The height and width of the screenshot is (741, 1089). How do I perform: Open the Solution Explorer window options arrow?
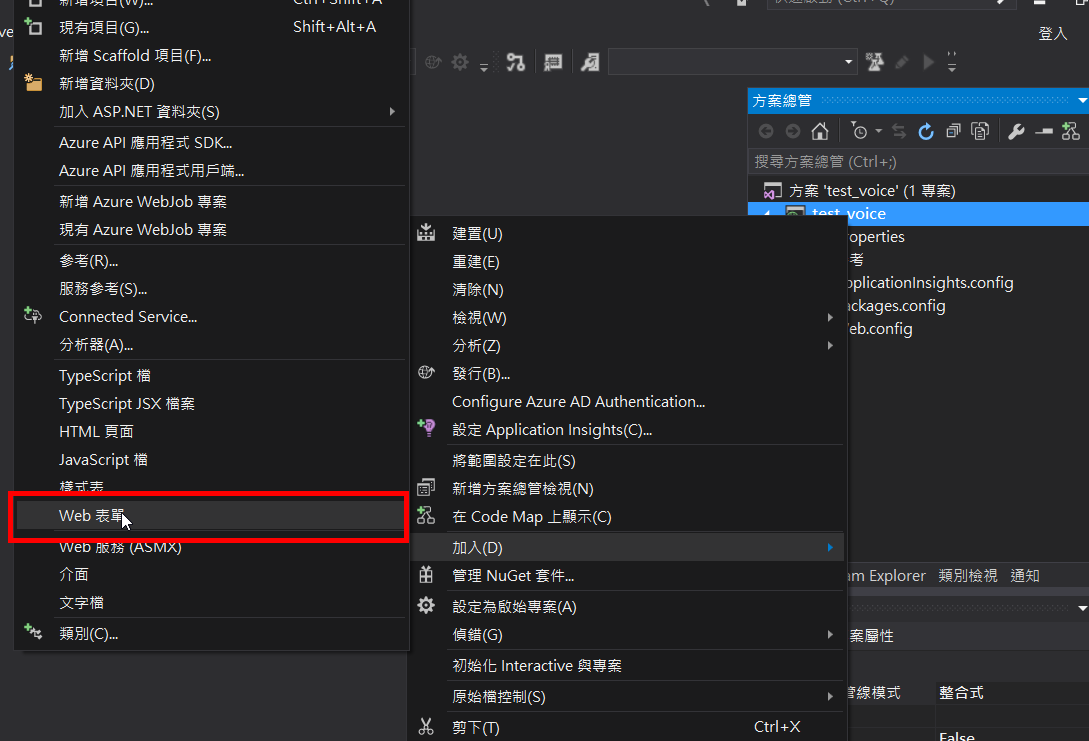(x=1082, y=101)
